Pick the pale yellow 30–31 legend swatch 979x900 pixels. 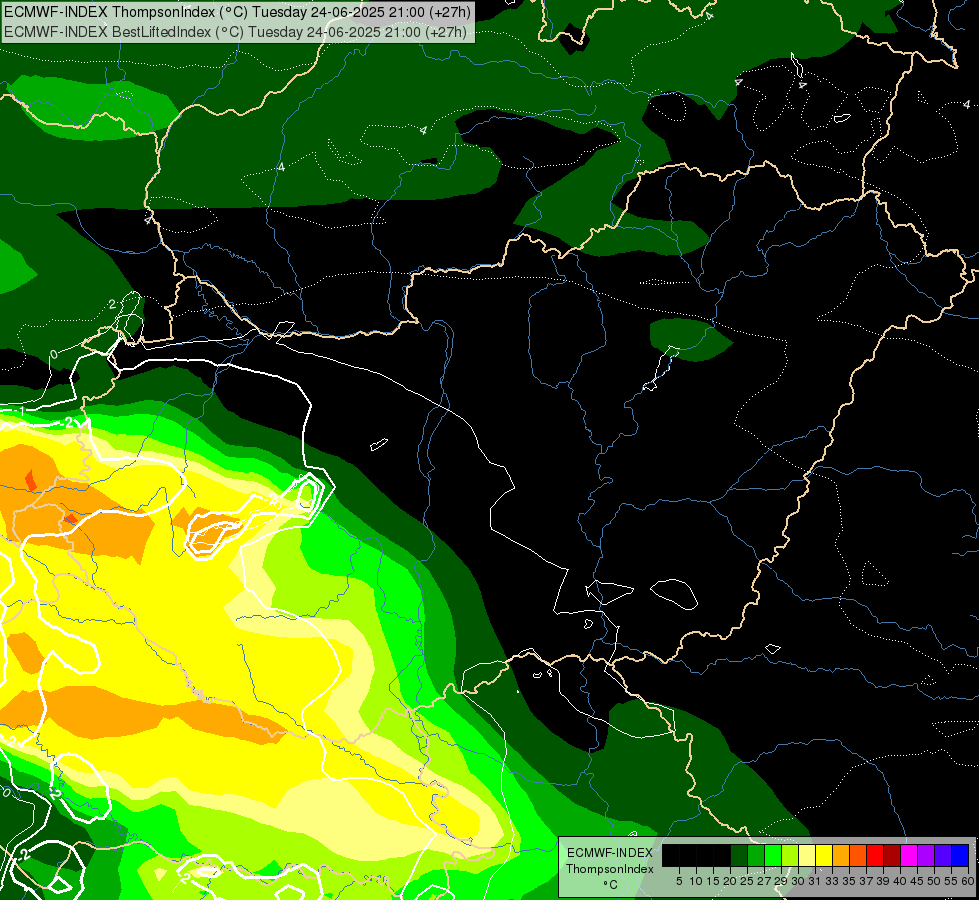(x=807, y=855)
